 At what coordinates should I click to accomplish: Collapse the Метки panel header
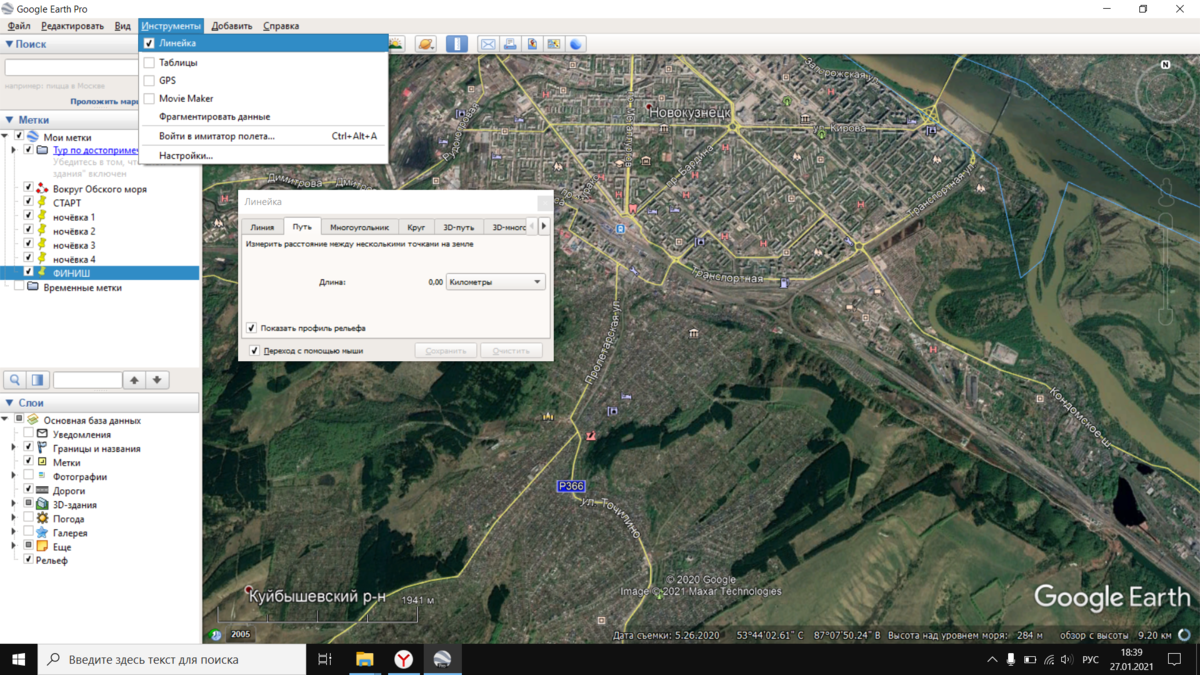point(9,120)
